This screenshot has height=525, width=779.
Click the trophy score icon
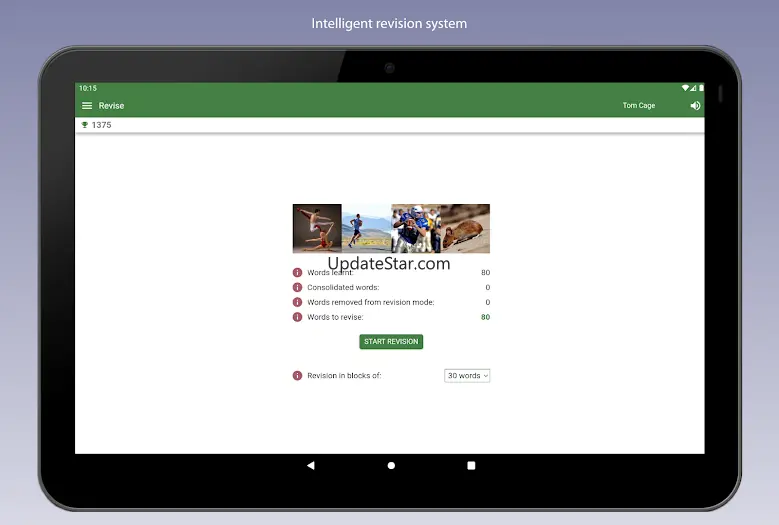pyautogui.click(x=84, y=125)
